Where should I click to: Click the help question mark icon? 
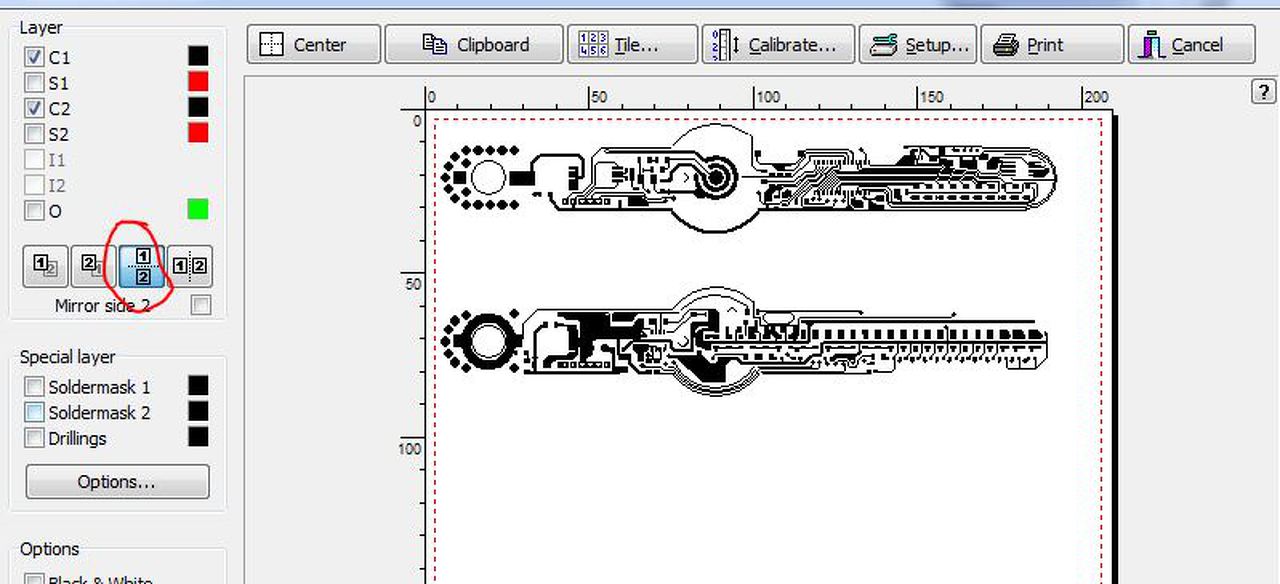1263,92
